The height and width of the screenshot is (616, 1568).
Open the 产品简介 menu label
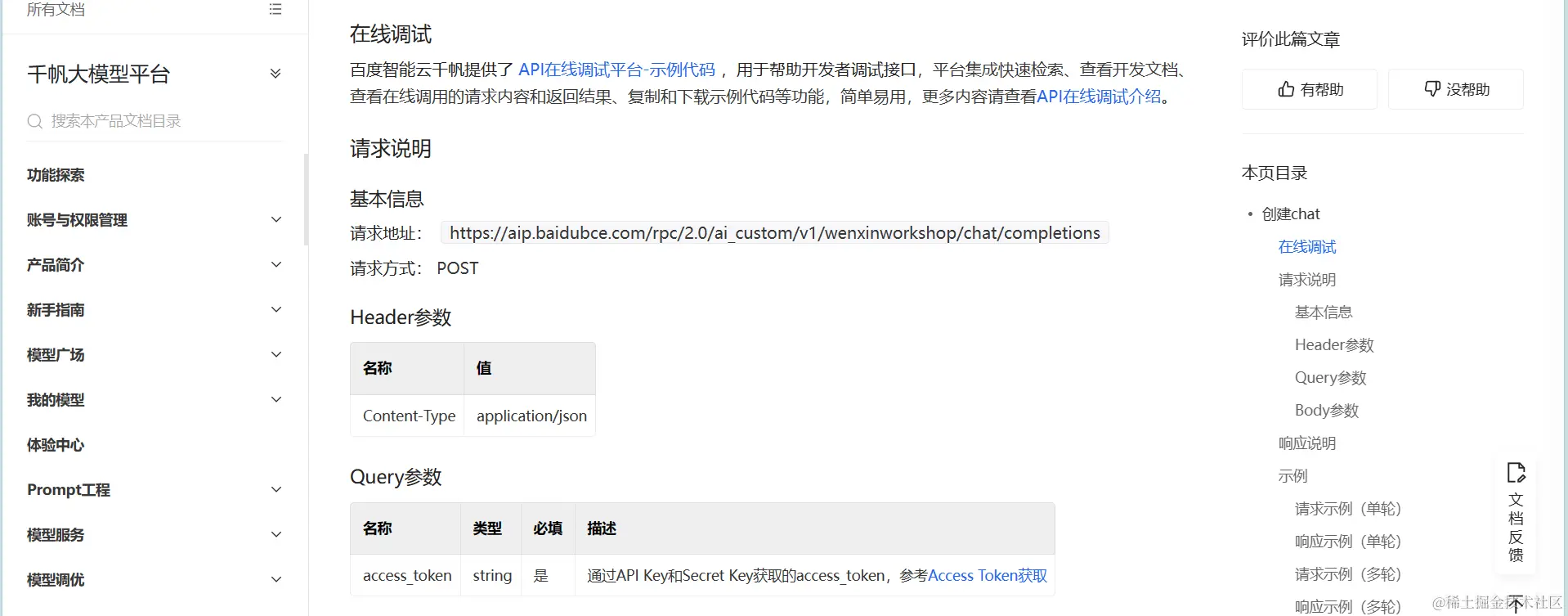56,265
